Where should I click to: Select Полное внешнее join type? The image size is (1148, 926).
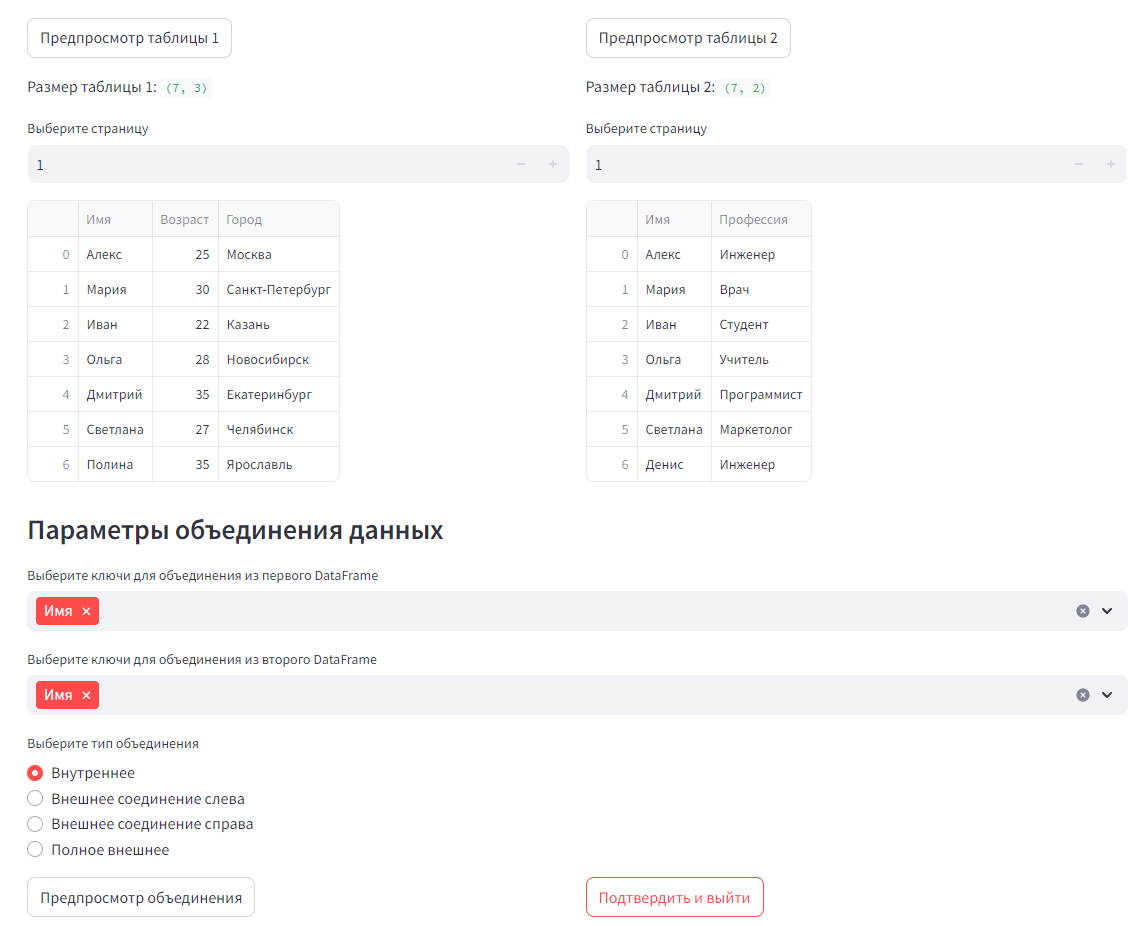coord(35,850)
